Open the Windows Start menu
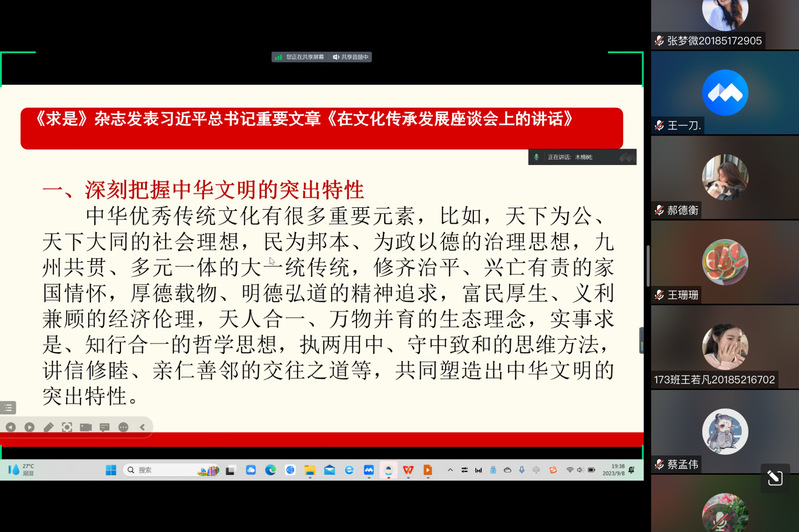Image resolution: width=799 pixels, height=532 pixels. coord(111,469)
